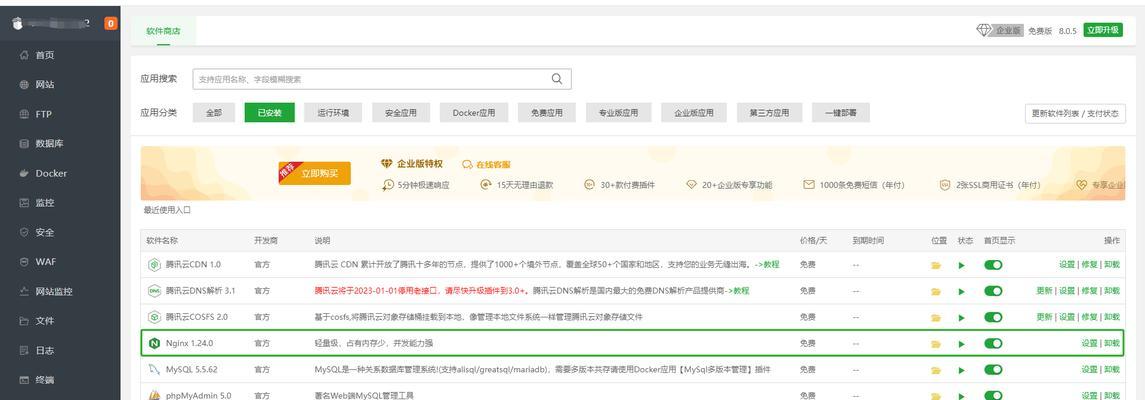Filter apps by 运行环境
1145x400 pixels.
point(333,113)
